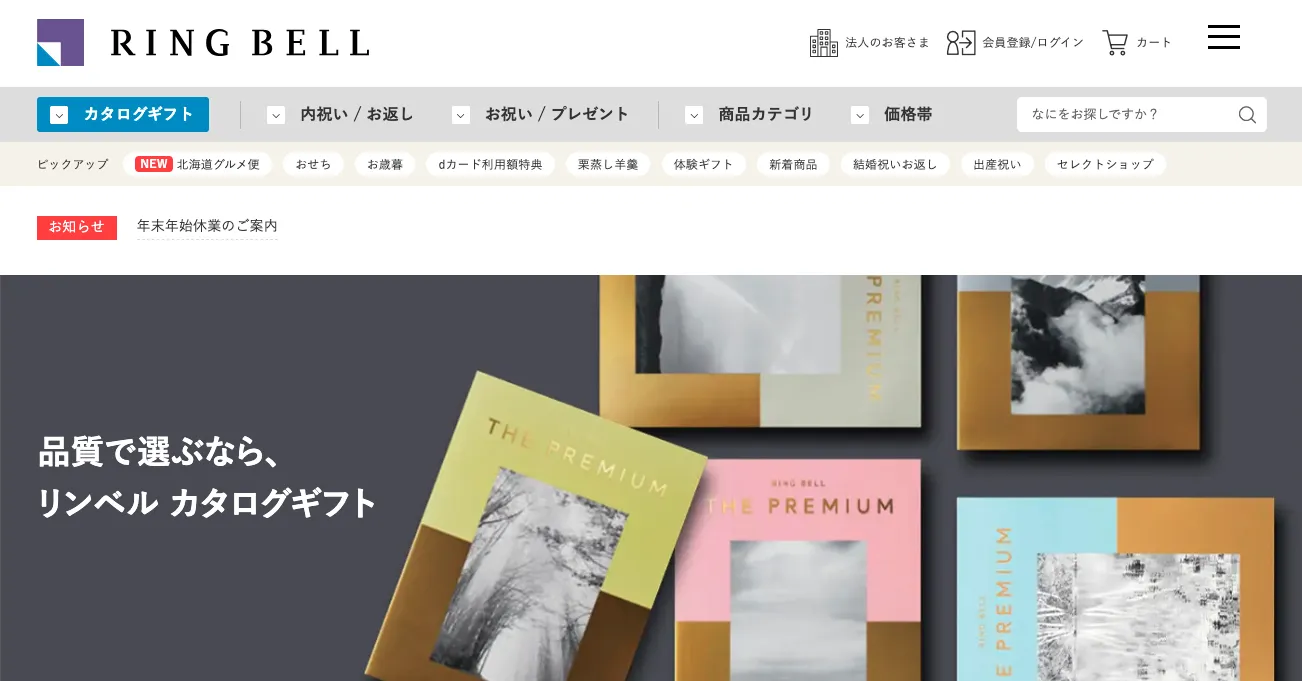Expand the 内祝い／お返し menu chevron
The width and height of the screenshot is (1302, 681).
point(276,115)
